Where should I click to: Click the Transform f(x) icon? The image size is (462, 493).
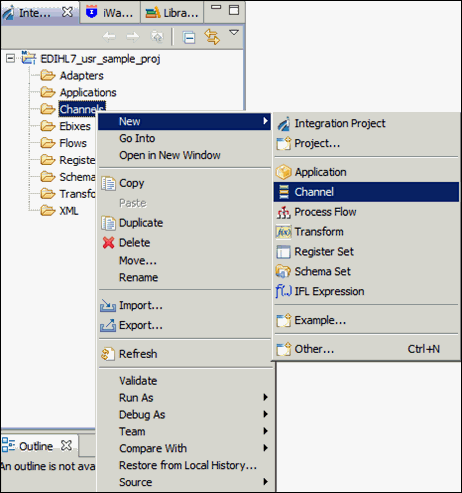(283, 232)
